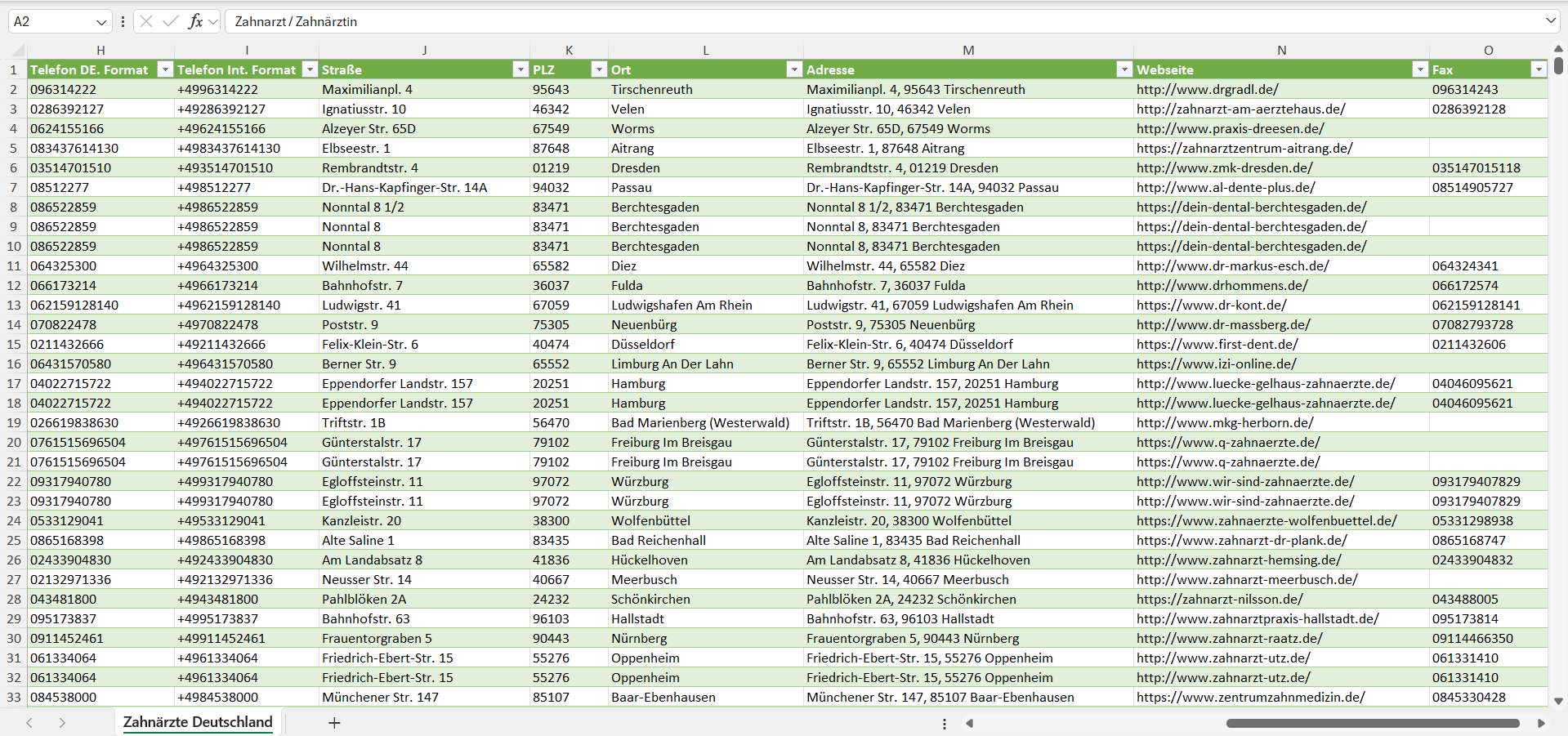Go to previous sheet with left arrow
The image size is (1568, 736).
pos(29,723)
